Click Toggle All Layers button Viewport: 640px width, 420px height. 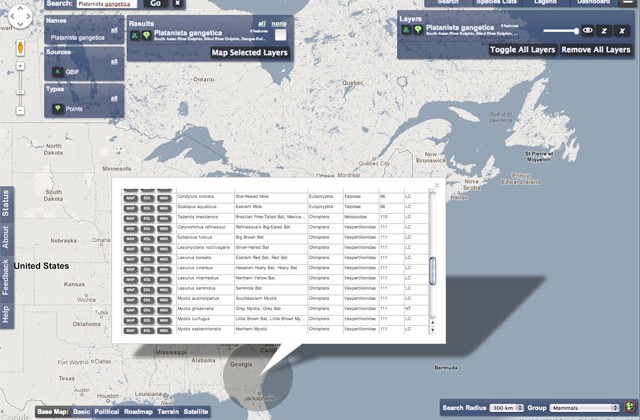point(522,50)
